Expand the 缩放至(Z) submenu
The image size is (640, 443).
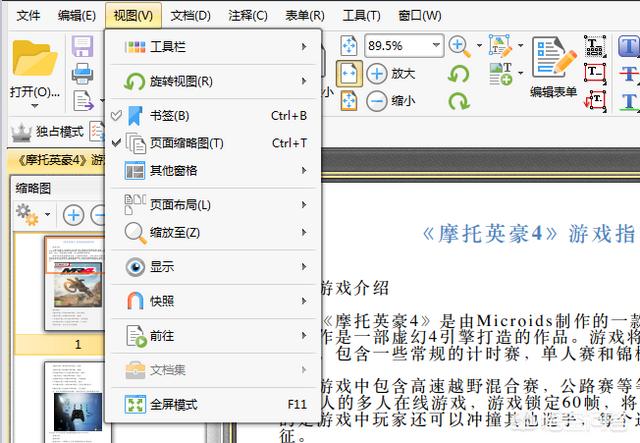(213, 232)
